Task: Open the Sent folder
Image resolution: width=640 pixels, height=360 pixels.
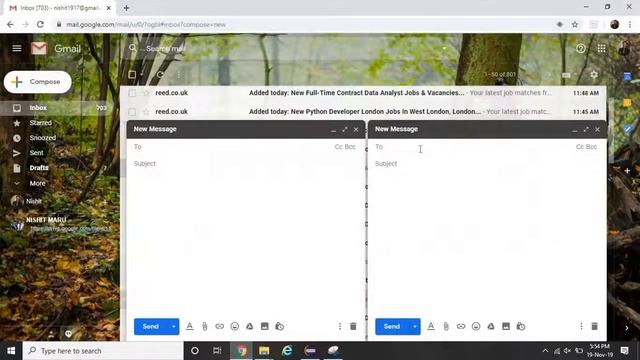Action: click(x=36, y=153)
